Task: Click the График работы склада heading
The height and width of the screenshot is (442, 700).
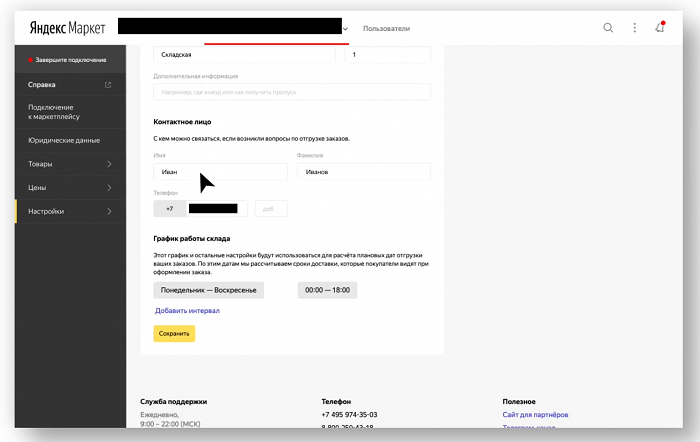Action: coord(192,239)
